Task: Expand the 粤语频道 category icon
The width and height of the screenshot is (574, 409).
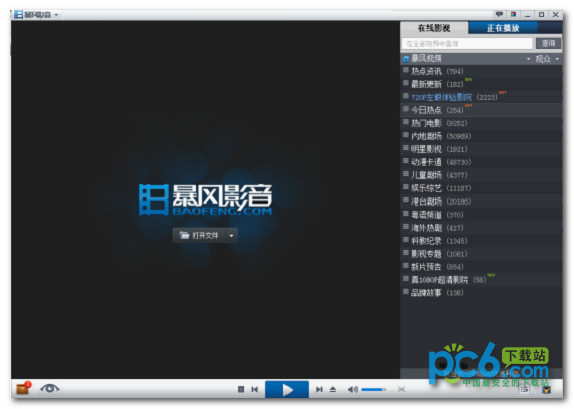Action: 406,213
